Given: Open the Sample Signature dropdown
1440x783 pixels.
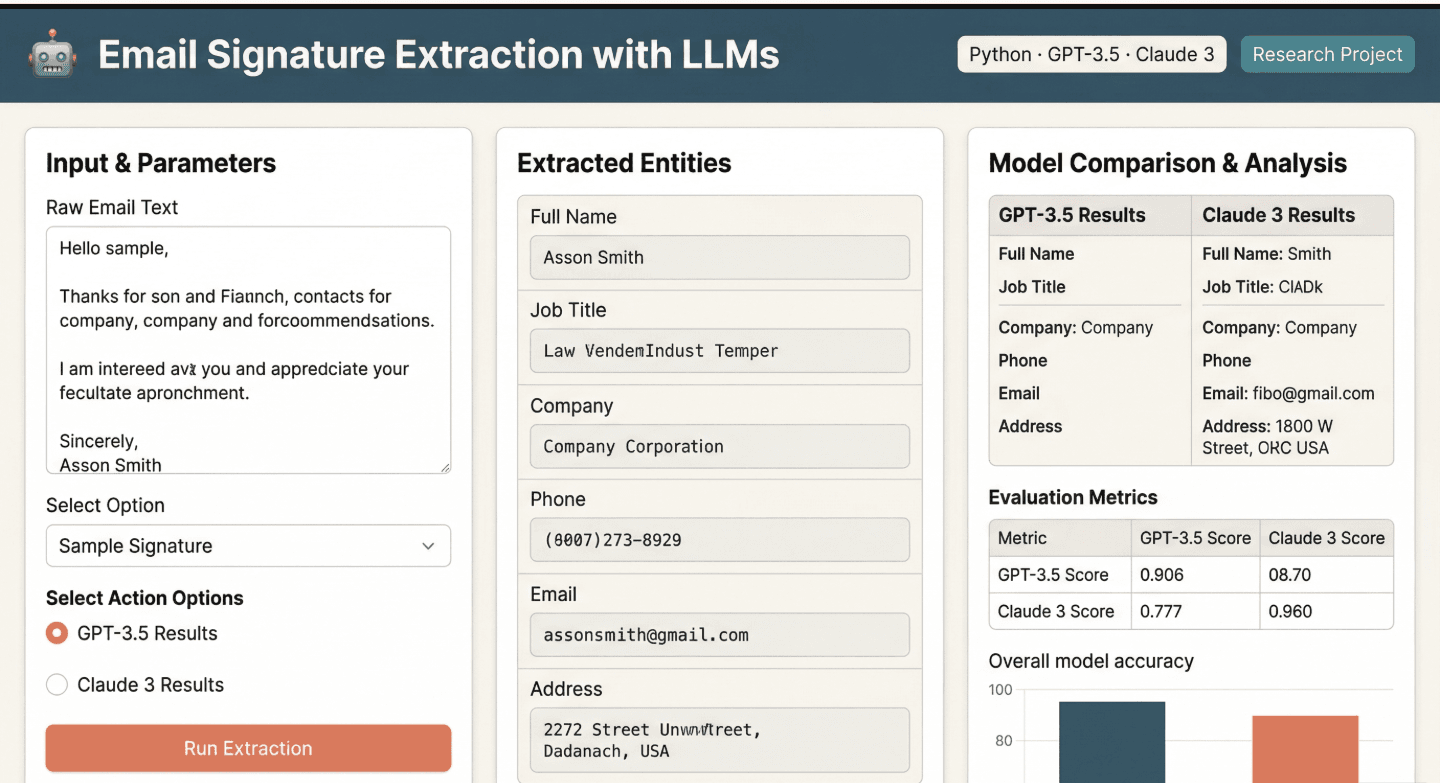Looking at the screenshot, I should (x=248, y=546).
